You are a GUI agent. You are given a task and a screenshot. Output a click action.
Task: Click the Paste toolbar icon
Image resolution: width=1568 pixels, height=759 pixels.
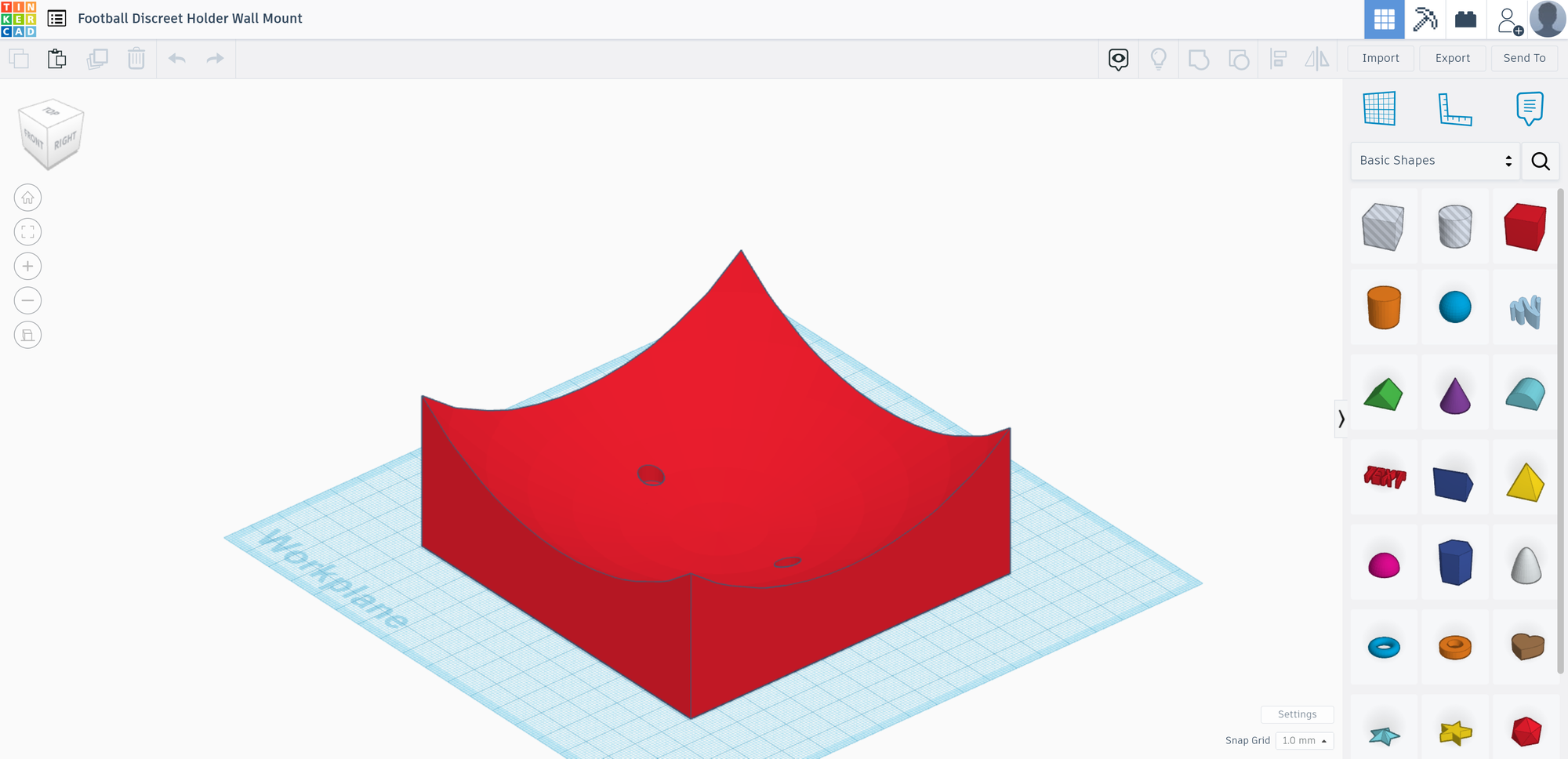56,59
